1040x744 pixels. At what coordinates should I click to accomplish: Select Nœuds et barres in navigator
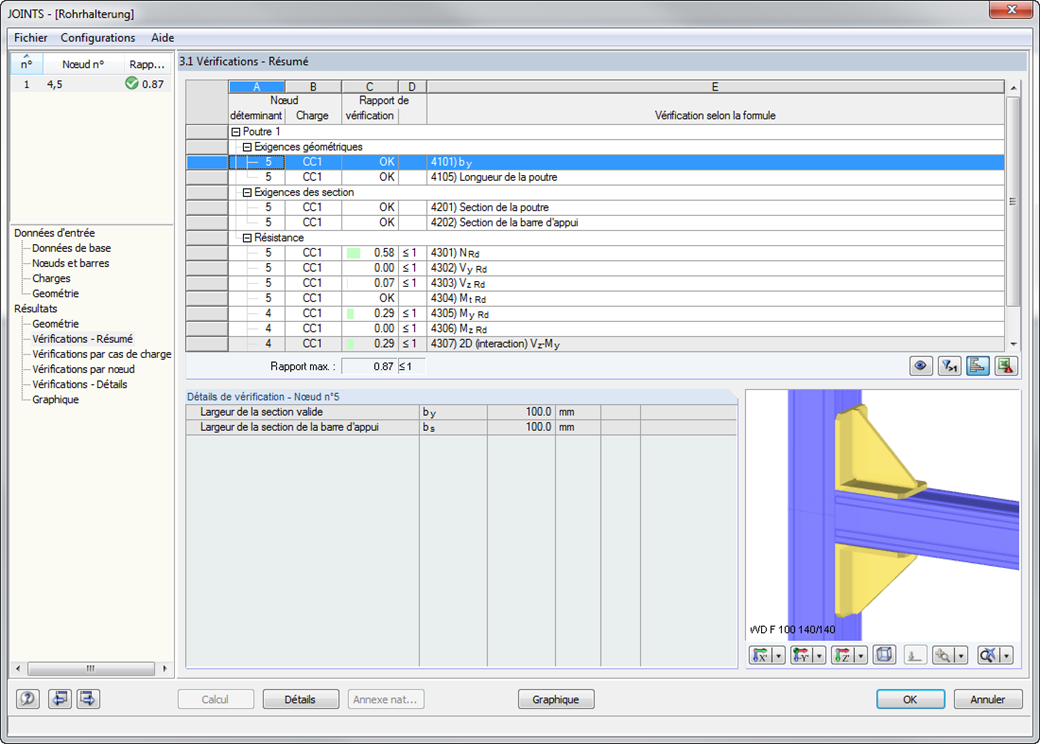pyautogui.click(x=70, y=263)
